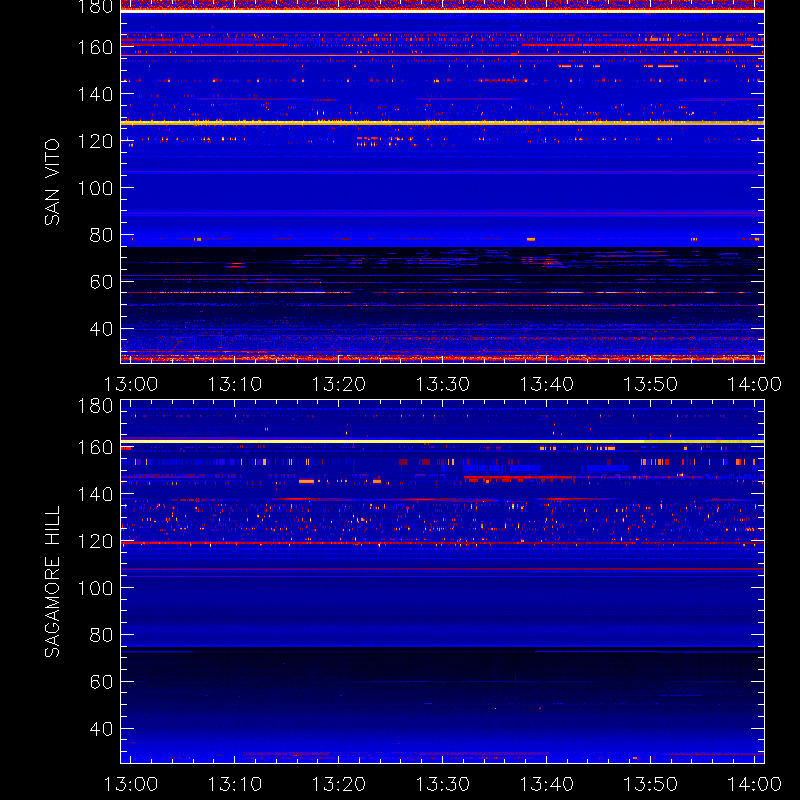
Task: Choose Sagamore Hill frequency tick label 60
Action: (101, 682)
